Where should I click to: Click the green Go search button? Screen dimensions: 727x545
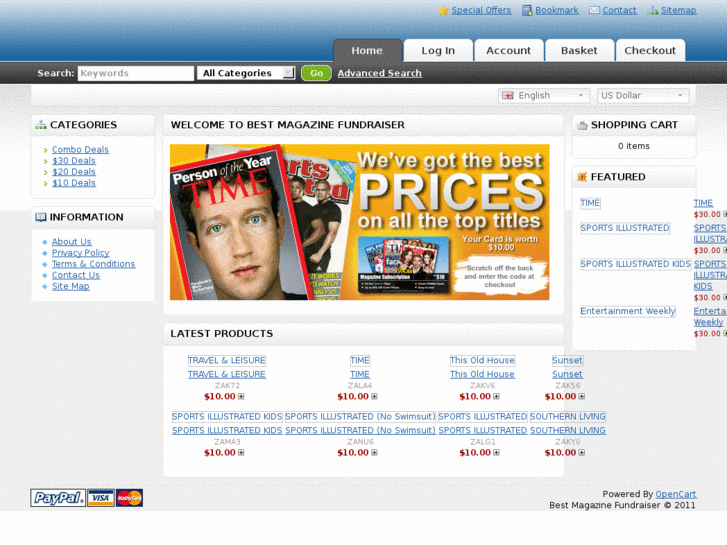(316, 73)
